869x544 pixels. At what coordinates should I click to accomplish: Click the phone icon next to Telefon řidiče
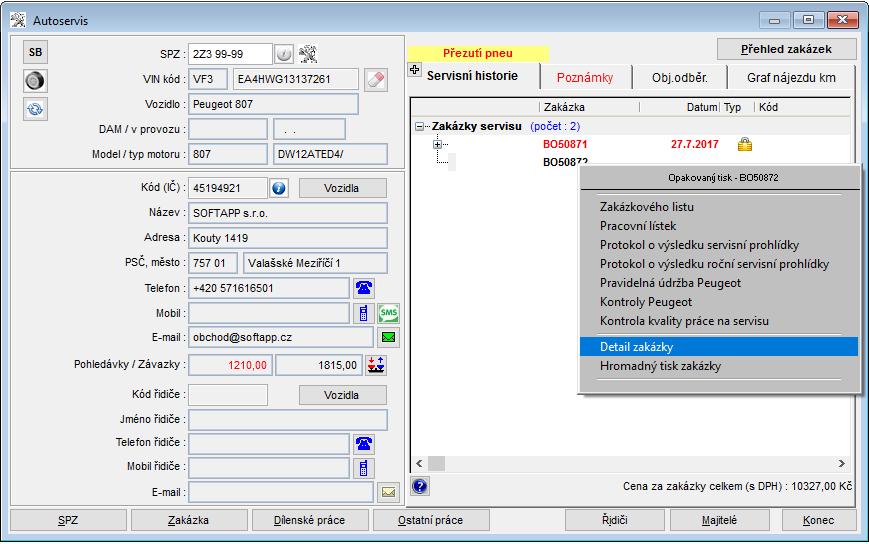[x=364, y=444]
